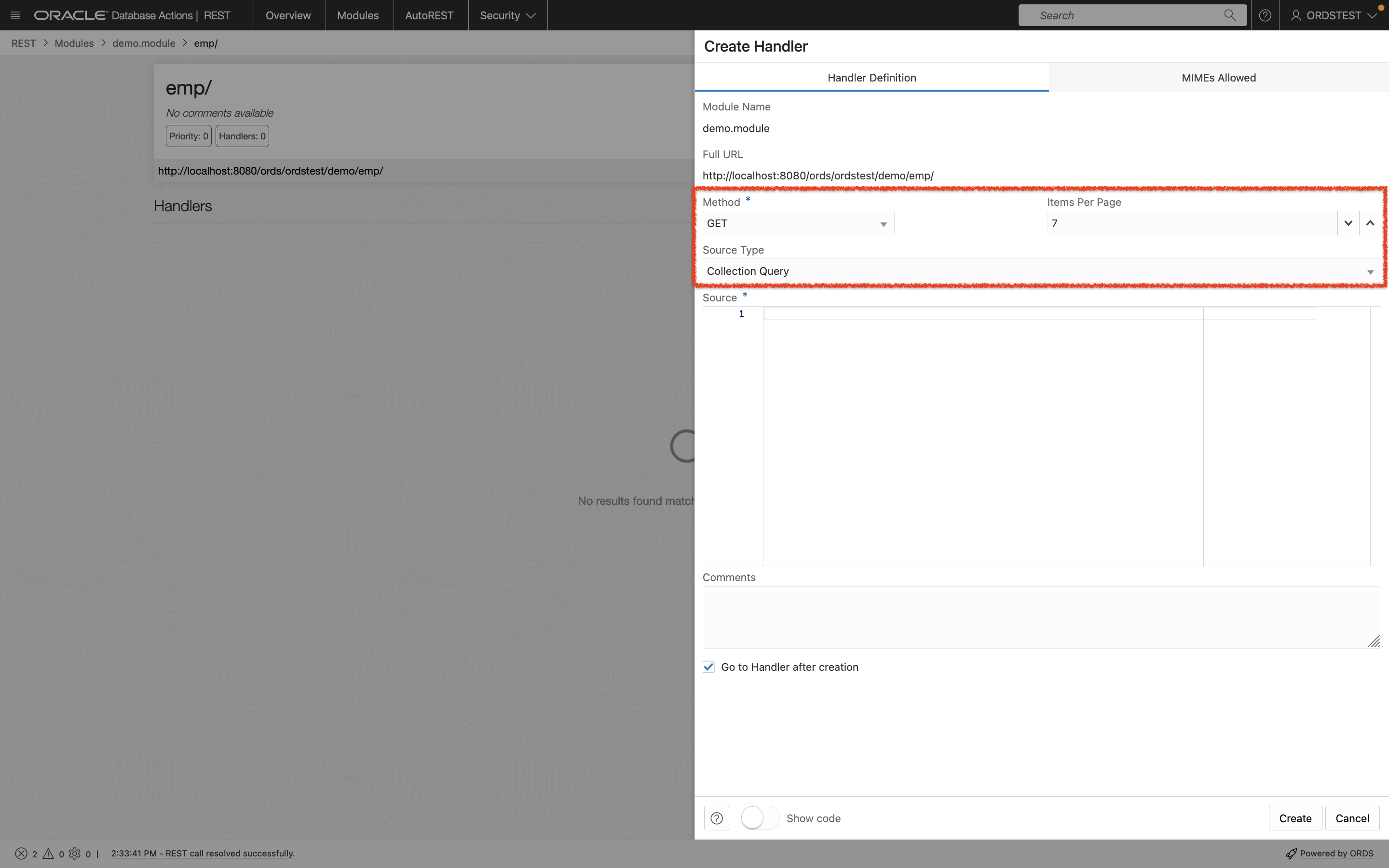Click the Cancel button
1389x868 pixels.
(x=1352, y=818)
